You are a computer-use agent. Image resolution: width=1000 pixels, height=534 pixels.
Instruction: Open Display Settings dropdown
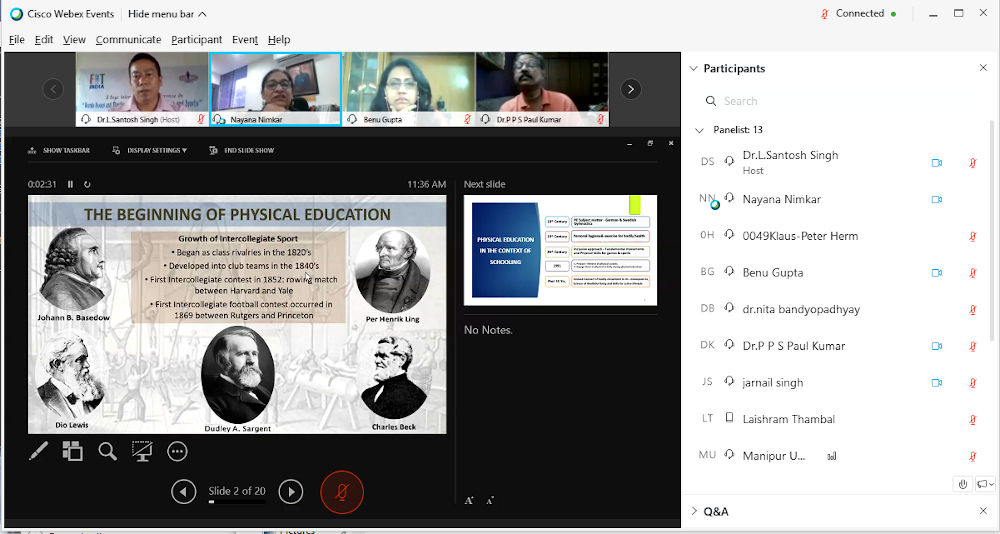[x=149, y=151]
